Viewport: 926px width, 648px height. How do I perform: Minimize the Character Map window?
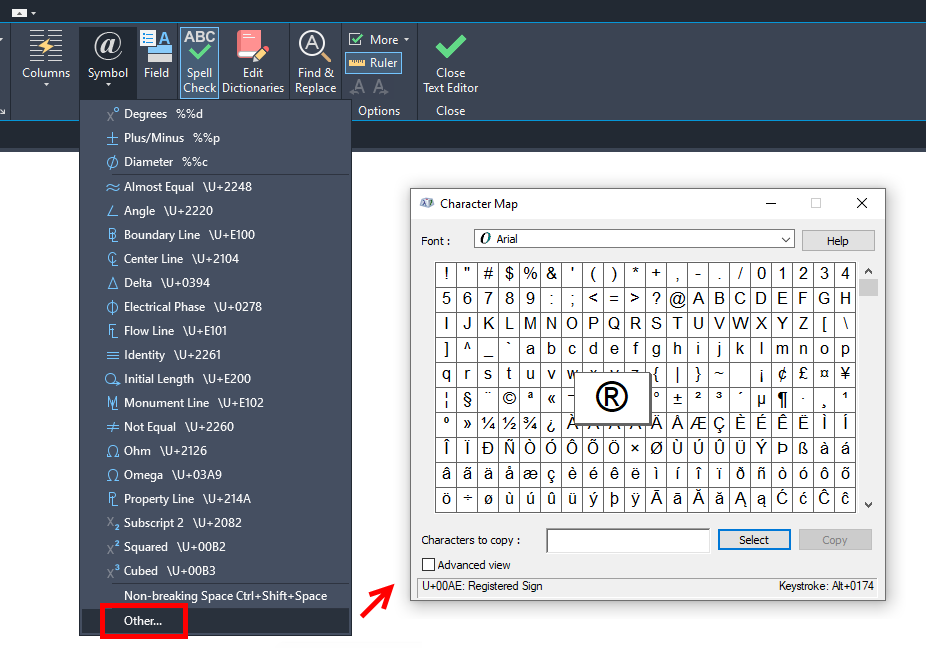[771, 203]
